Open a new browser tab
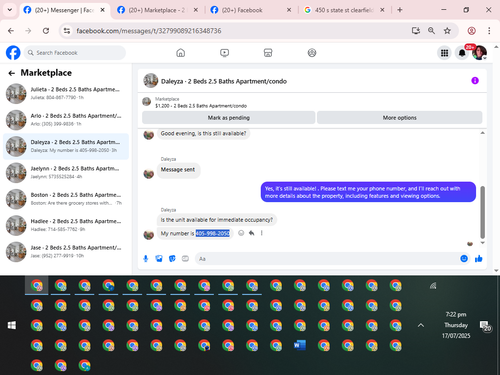The width and height of the screenshot is (500, 375). coord(400,10)
